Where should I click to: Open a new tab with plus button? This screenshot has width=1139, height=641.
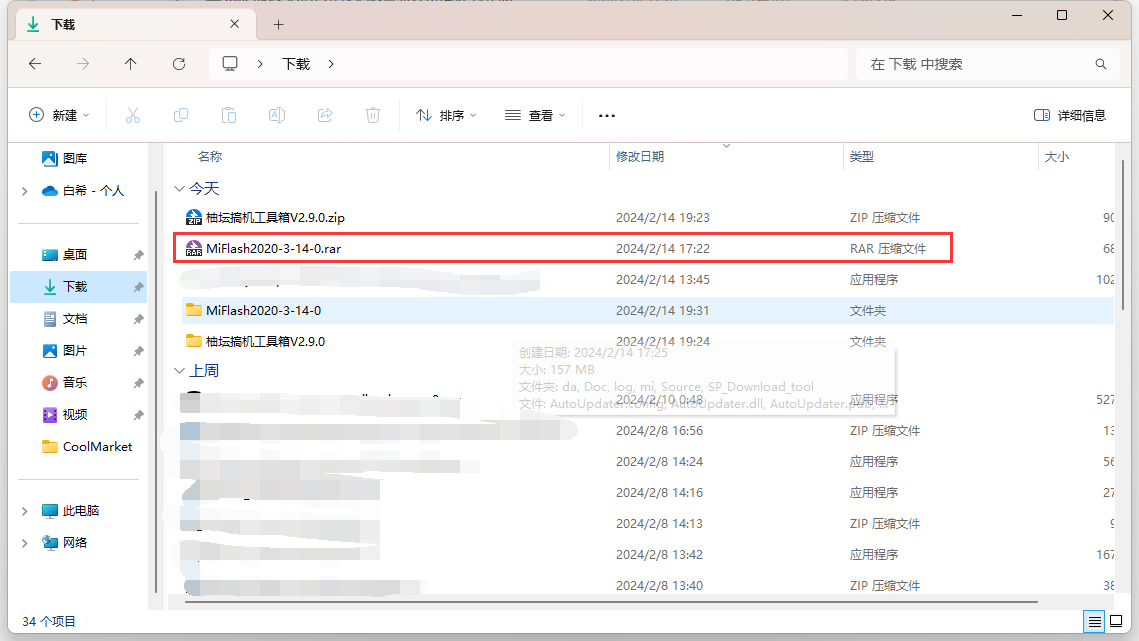click(x=278, y=24)
